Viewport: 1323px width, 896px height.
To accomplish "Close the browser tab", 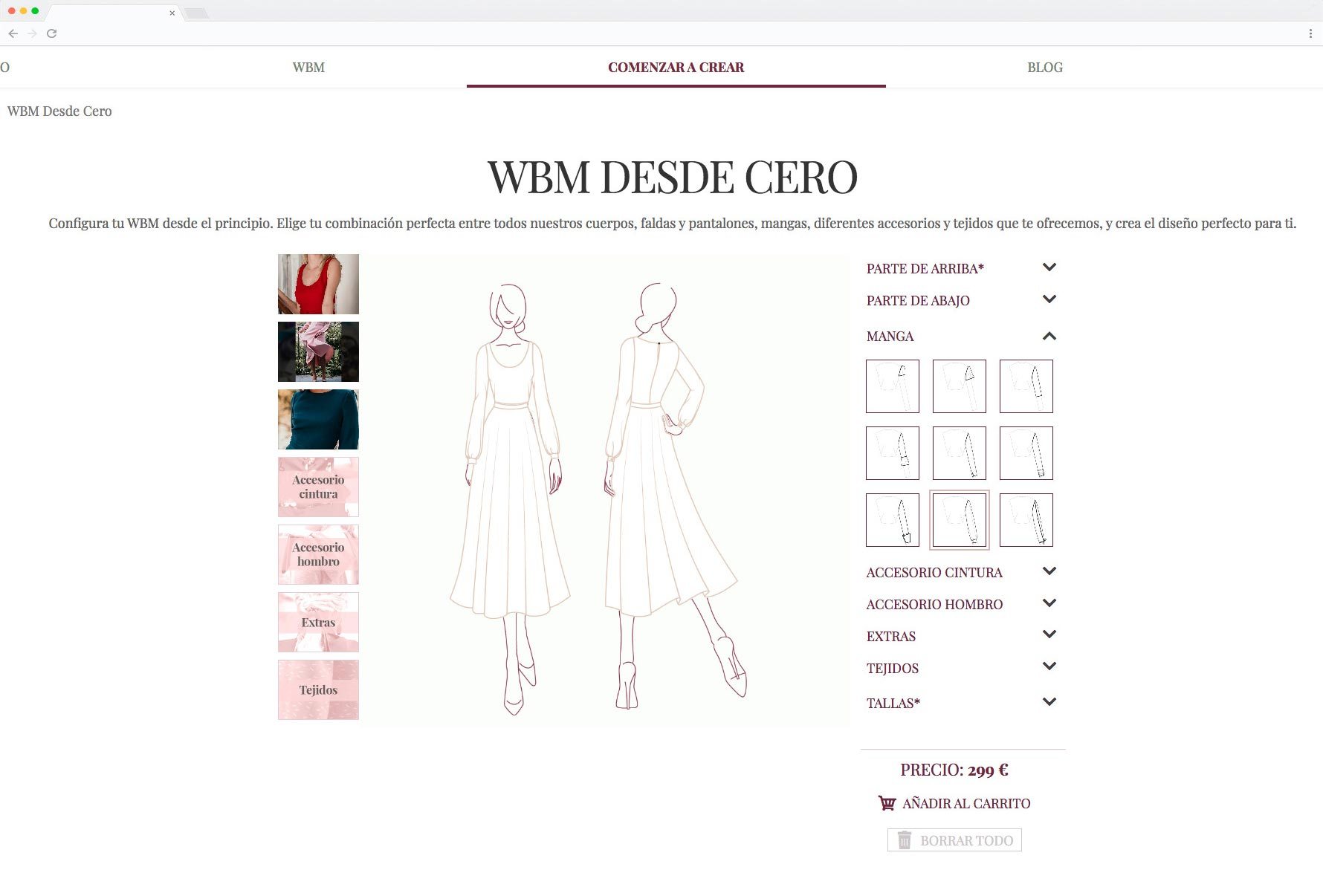I will click(x=172, y=13).
